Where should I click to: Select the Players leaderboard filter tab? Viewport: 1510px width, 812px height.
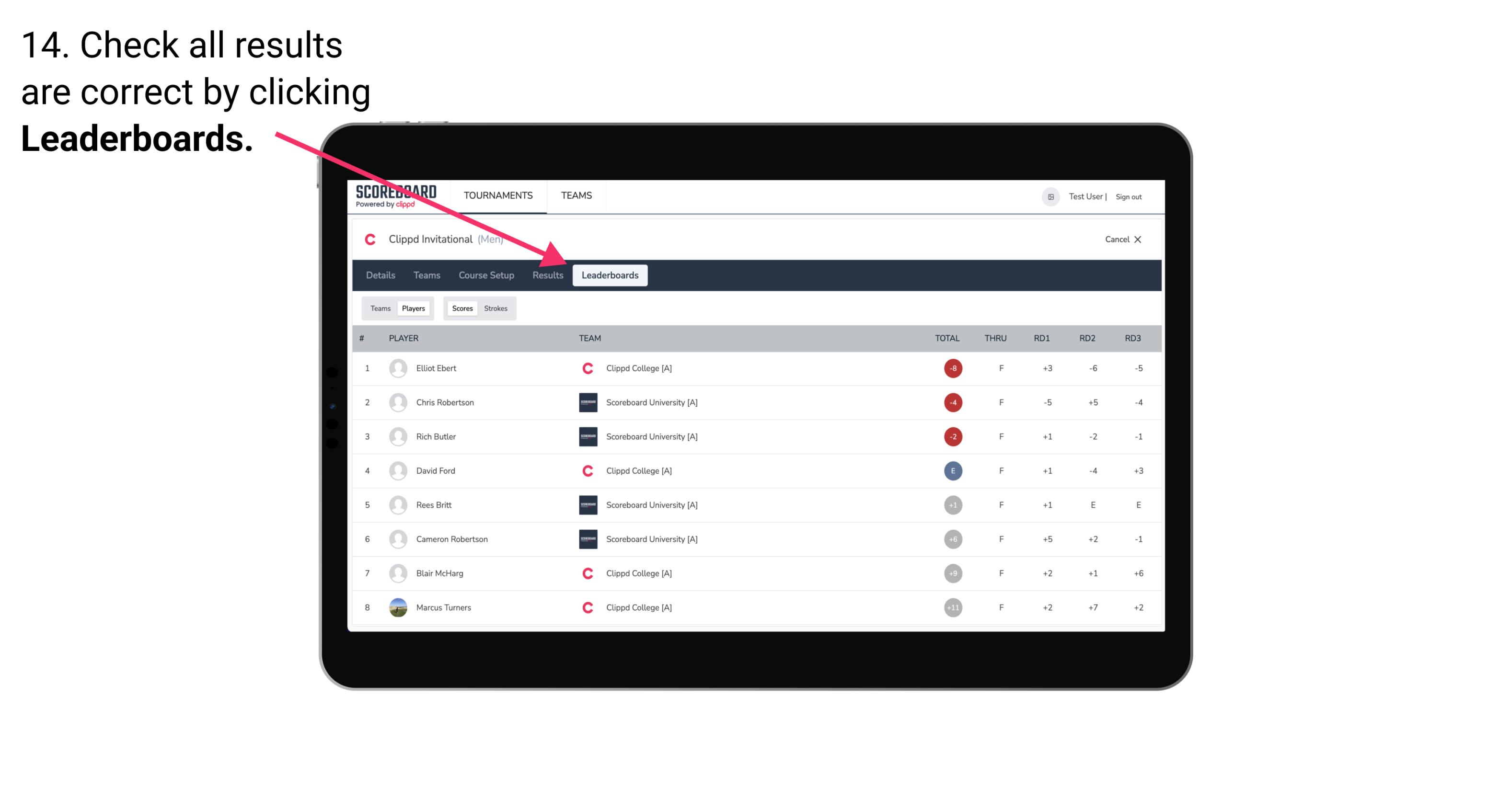click(x=413, y=308)
